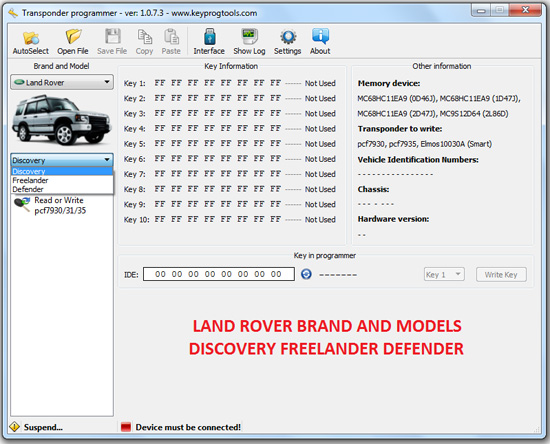Click the Key 8 hex data row
Image resolution: width=550 pixels, height=444 pixels.
coord(229,189)
